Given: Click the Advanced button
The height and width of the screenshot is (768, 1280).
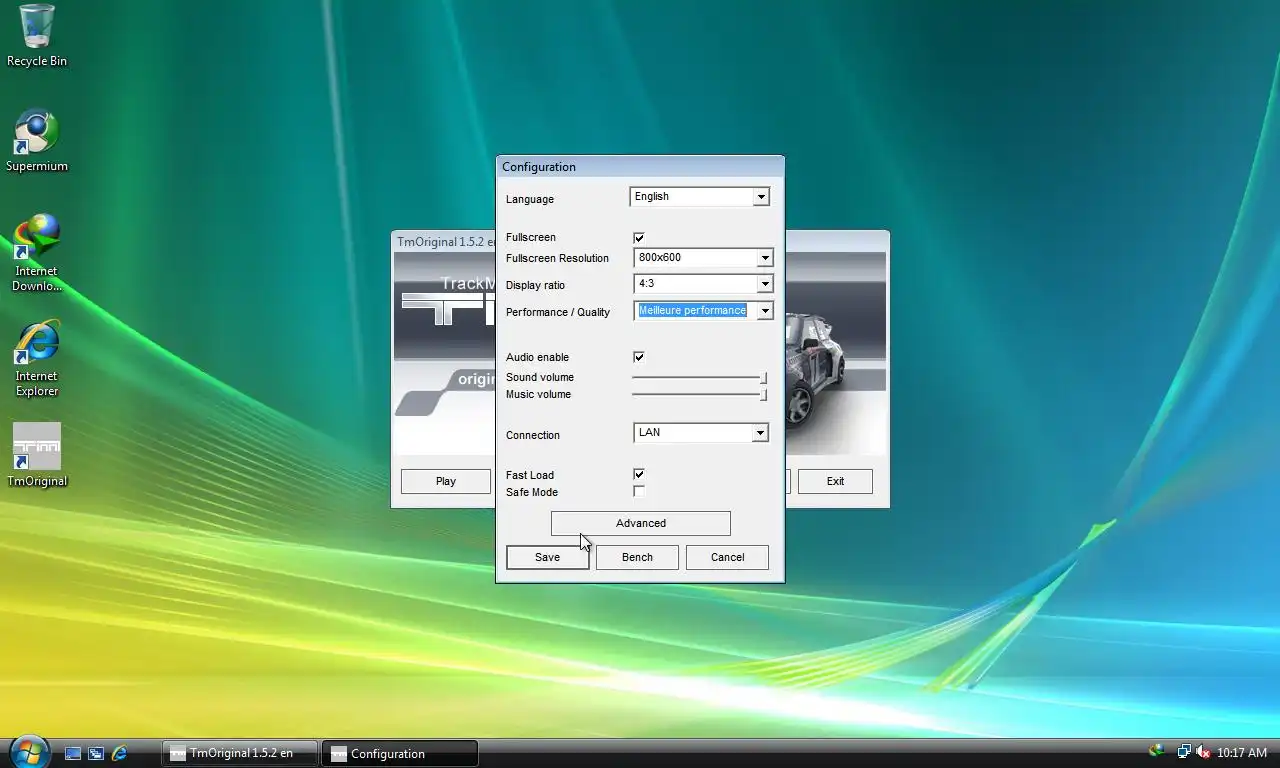Looking at the screenshot, I should (641, 523).
